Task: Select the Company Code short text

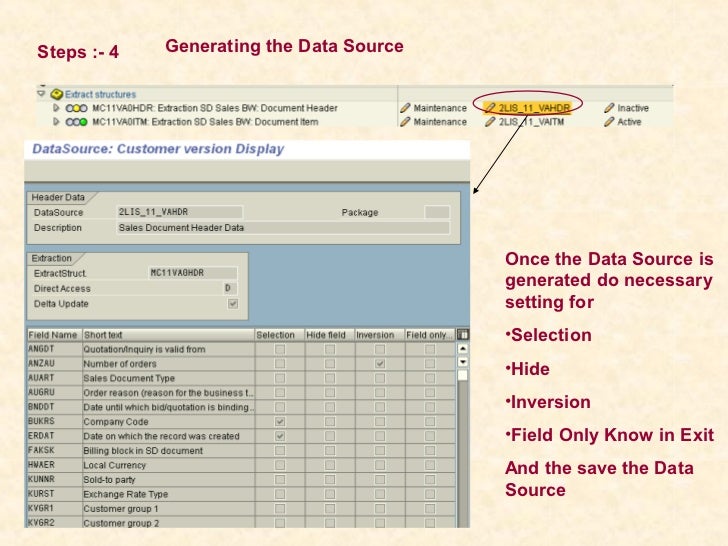Action: 116,422
